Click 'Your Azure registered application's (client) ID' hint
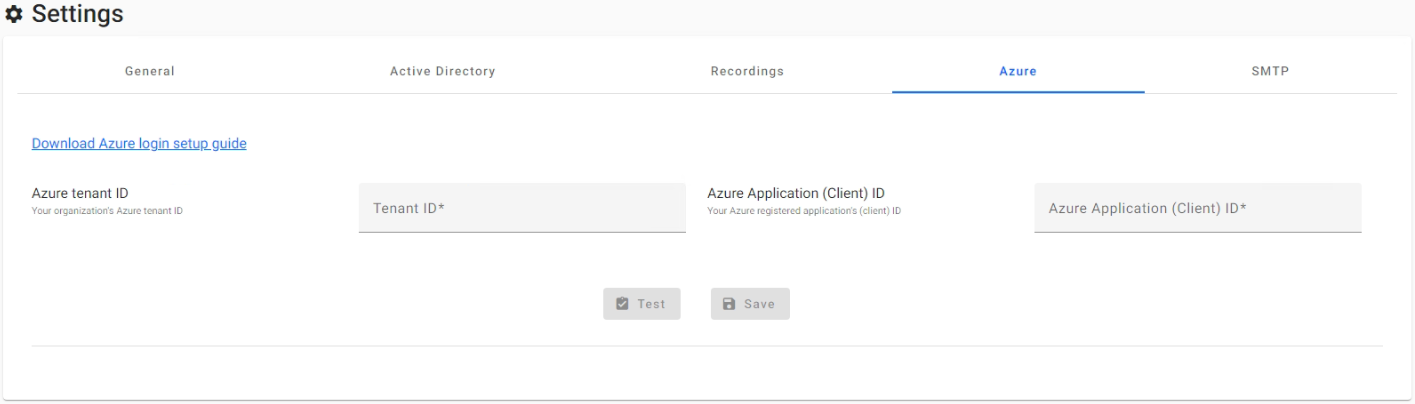 804,210
